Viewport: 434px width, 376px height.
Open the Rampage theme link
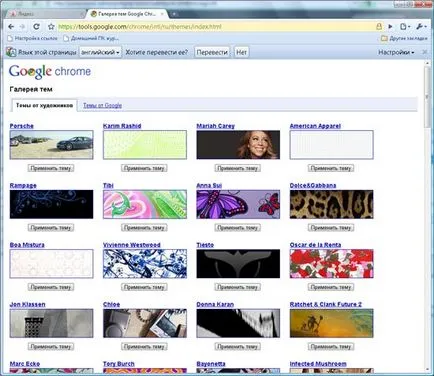tap(23, 185)
